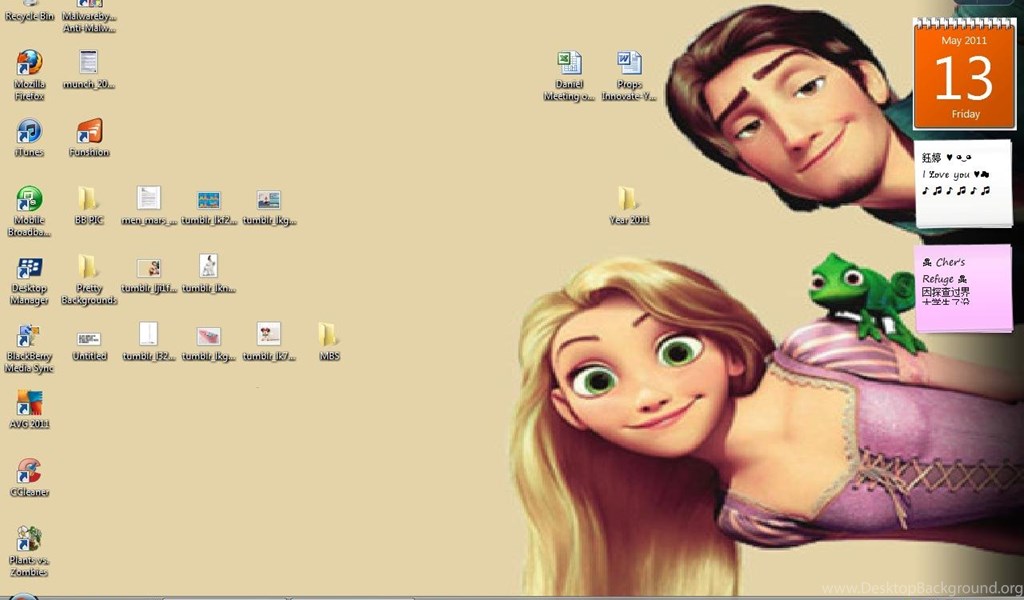Image resolution: width=1024 pixels, height=600 pixels.
Task: Select the Untitled file icon
Action: 89,346
